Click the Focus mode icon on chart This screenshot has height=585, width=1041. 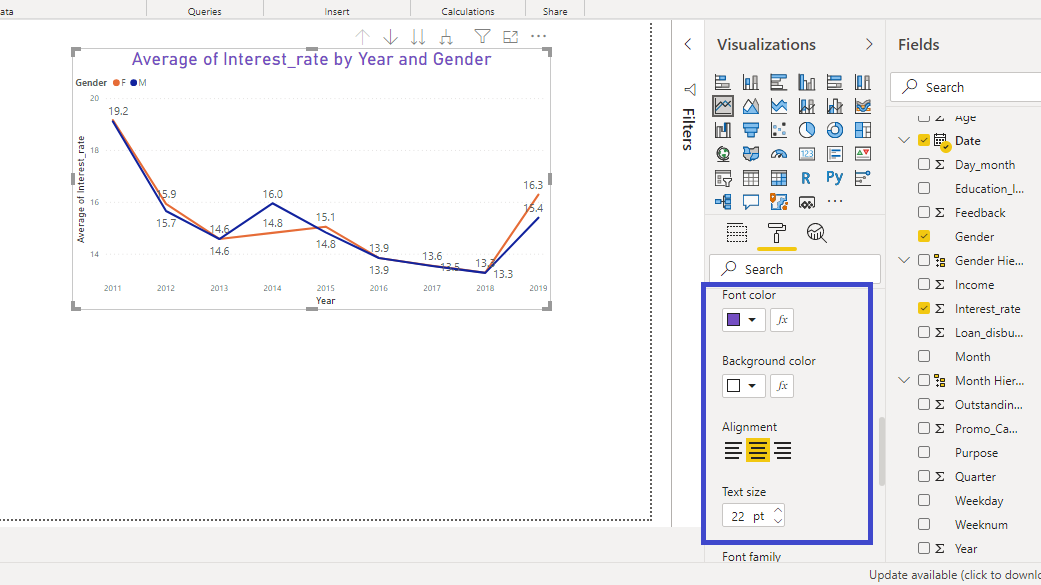pyautogui.click(x=511, y=37)
